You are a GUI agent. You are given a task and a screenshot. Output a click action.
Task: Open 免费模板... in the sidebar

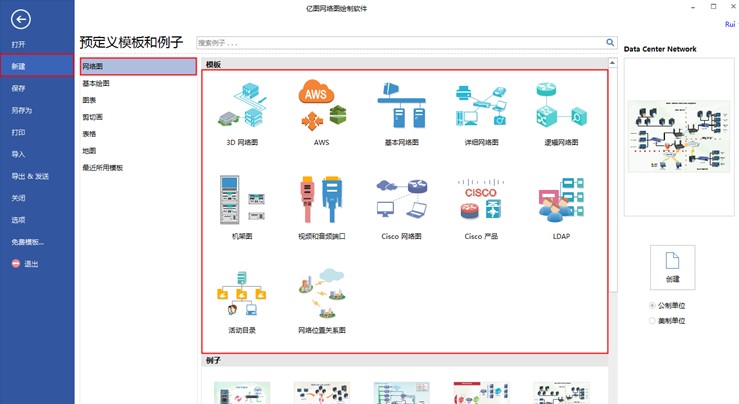coord(27,242)
